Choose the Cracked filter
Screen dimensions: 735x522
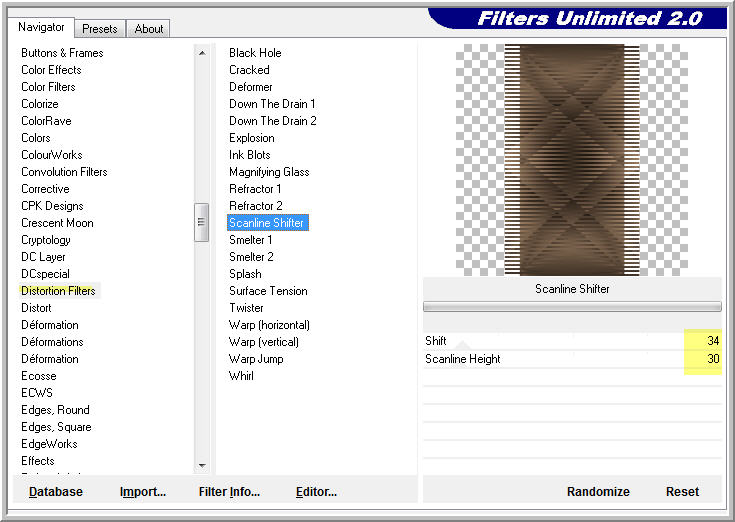(x=249, y=70)
